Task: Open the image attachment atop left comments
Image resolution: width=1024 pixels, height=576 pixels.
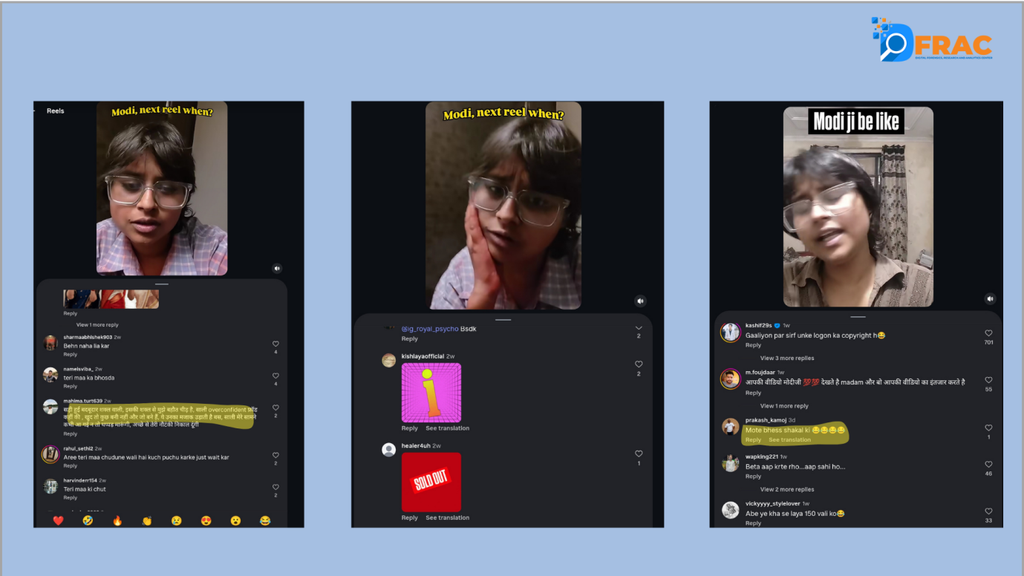Action: (111, 299)
